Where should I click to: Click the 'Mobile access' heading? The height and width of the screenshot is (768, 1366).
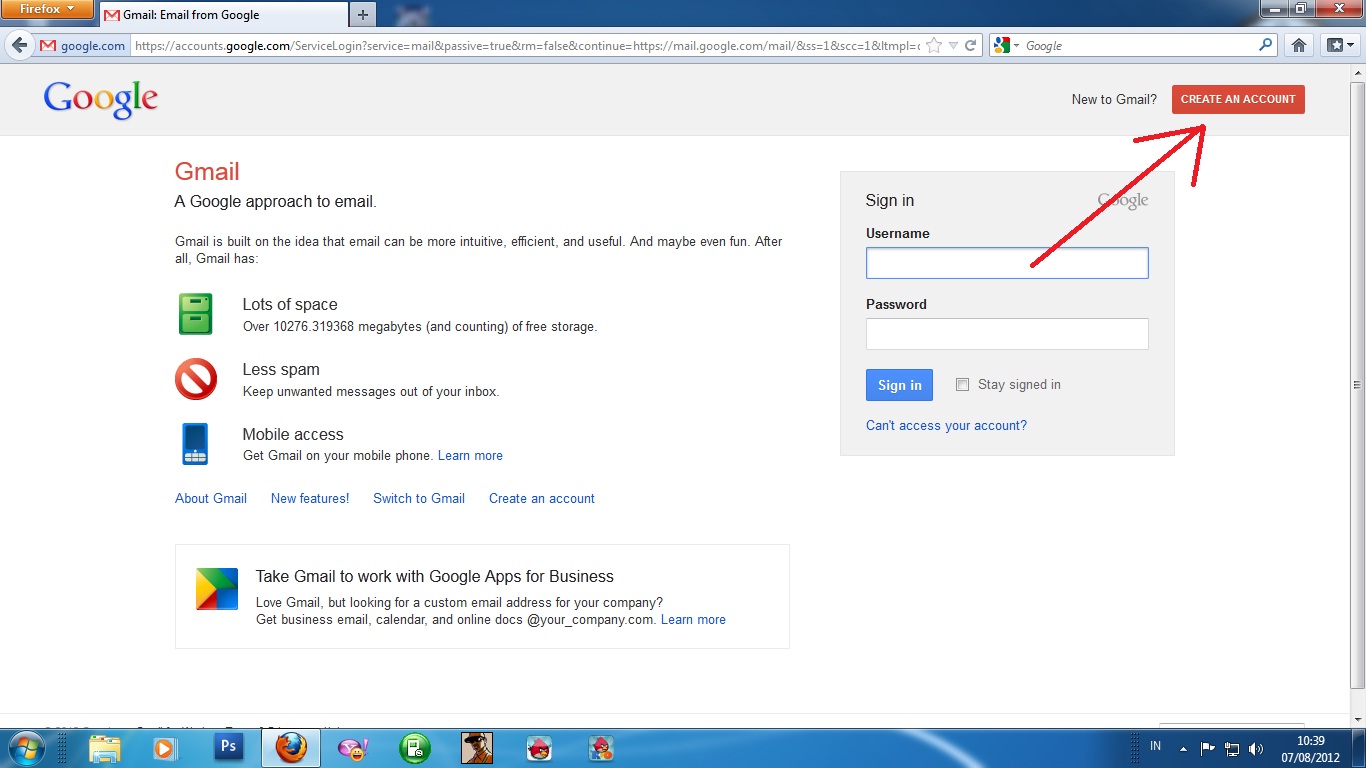[x=293, y=435]
